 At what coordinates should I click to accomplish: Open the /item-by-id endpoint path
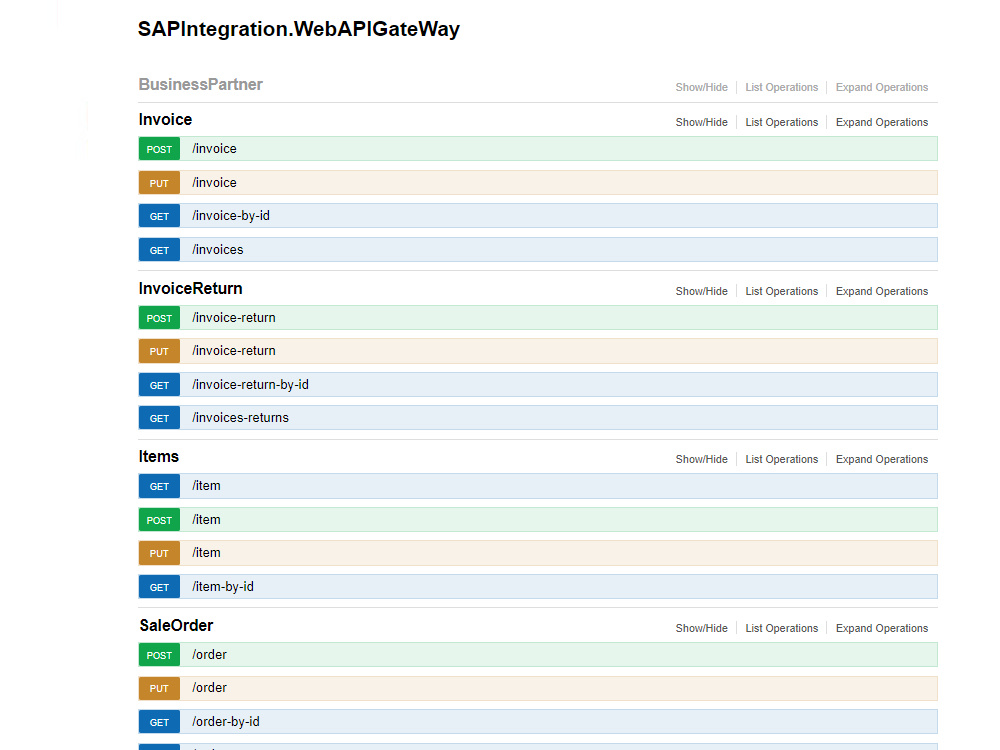[x=223, y=587]
